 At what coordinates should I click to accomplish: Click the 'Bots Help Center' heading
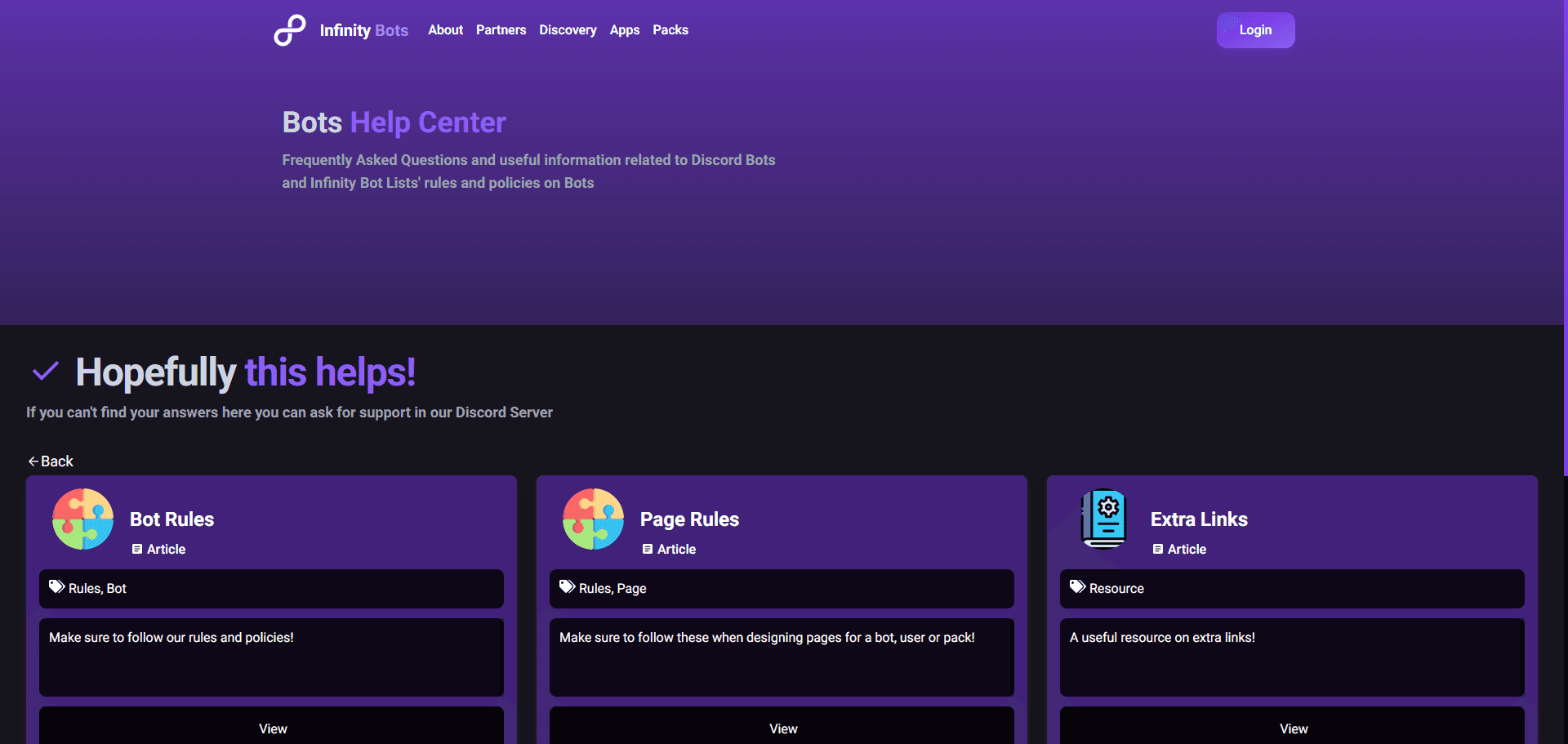click(394, 123)
